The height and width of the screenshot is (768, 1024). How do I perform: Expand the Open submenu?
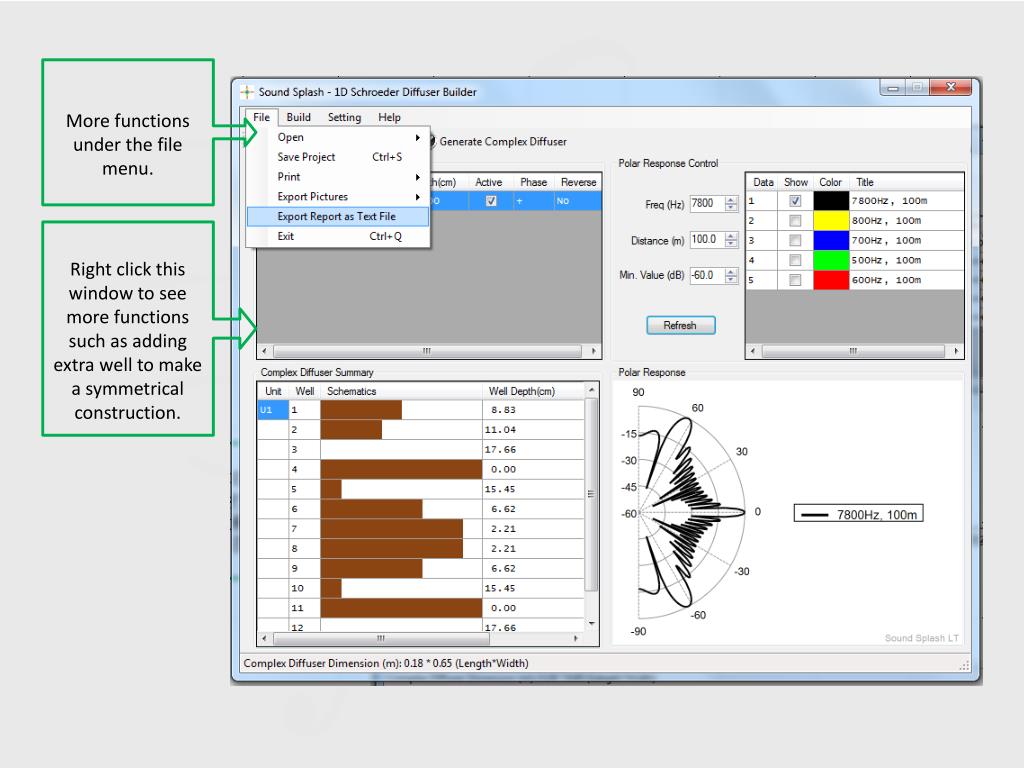tap(338, 137)
